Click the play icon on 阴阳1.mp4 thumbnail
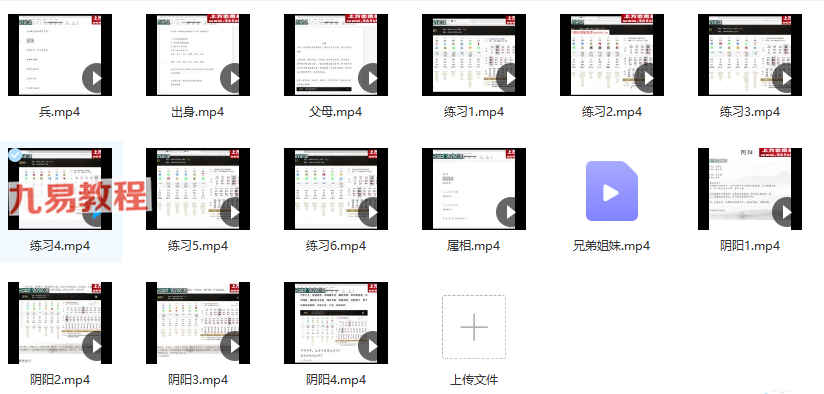 click(786, 212)
